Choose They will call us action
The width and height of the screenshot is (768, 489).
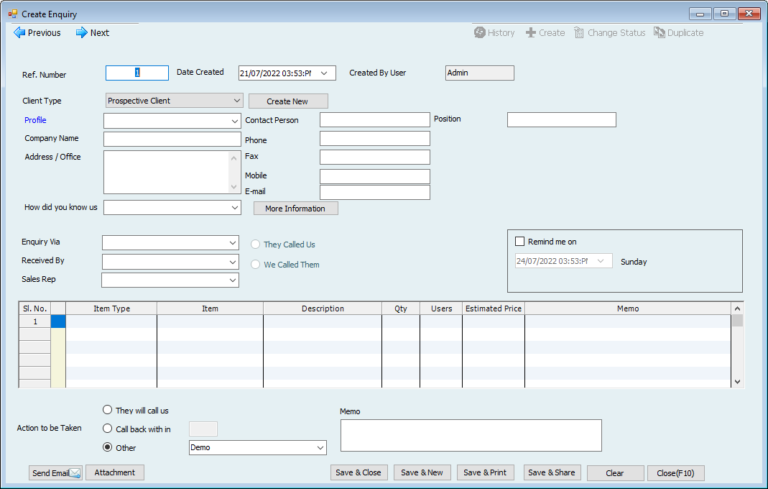tap(107, 410)
